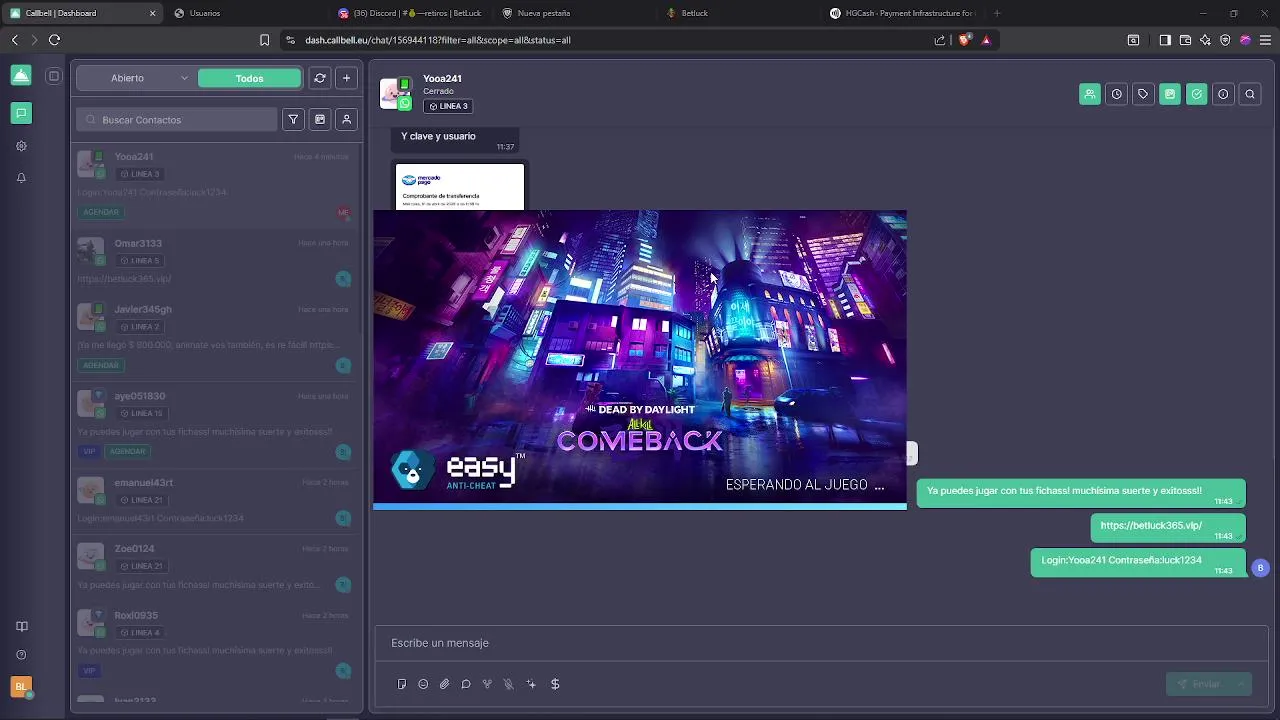Open the book documentation icon in sidebar

[x=21, y=626]
